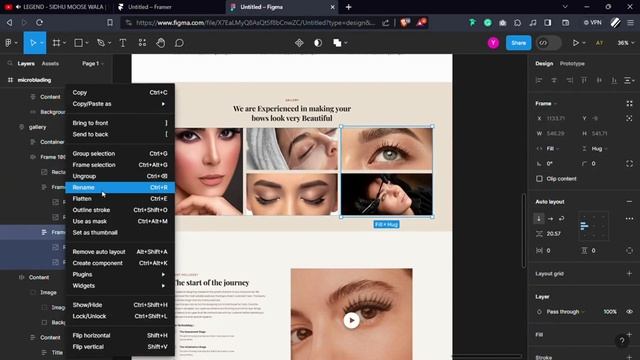Choose Copy from context menu
The image size is (640, 360).
point(120,93)
